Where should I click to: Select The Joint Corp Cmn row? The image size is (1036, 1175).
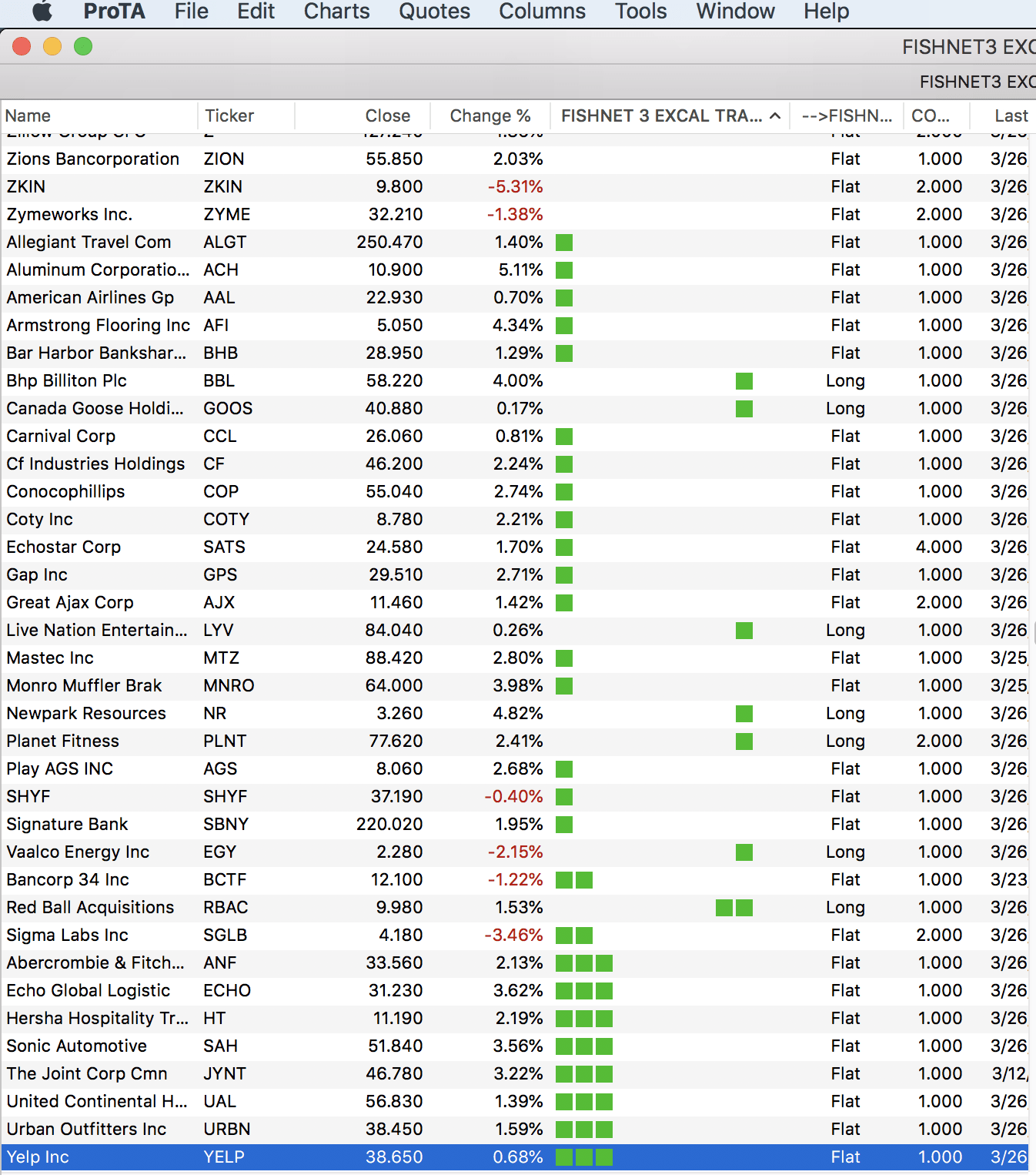pos(515,1074)
